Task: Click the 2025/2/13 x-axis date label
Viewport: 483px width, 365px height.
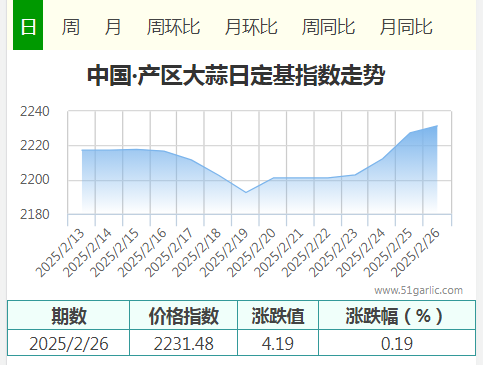Action: click(60, 253)
